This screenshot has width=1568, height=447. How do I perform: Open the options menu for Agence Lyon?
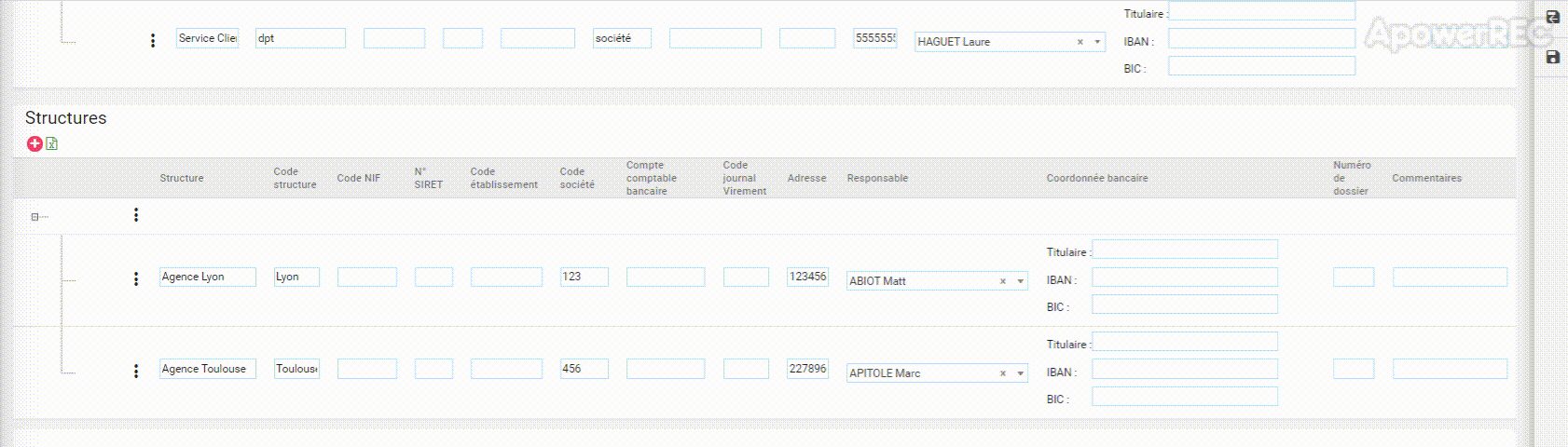[136, 278]
